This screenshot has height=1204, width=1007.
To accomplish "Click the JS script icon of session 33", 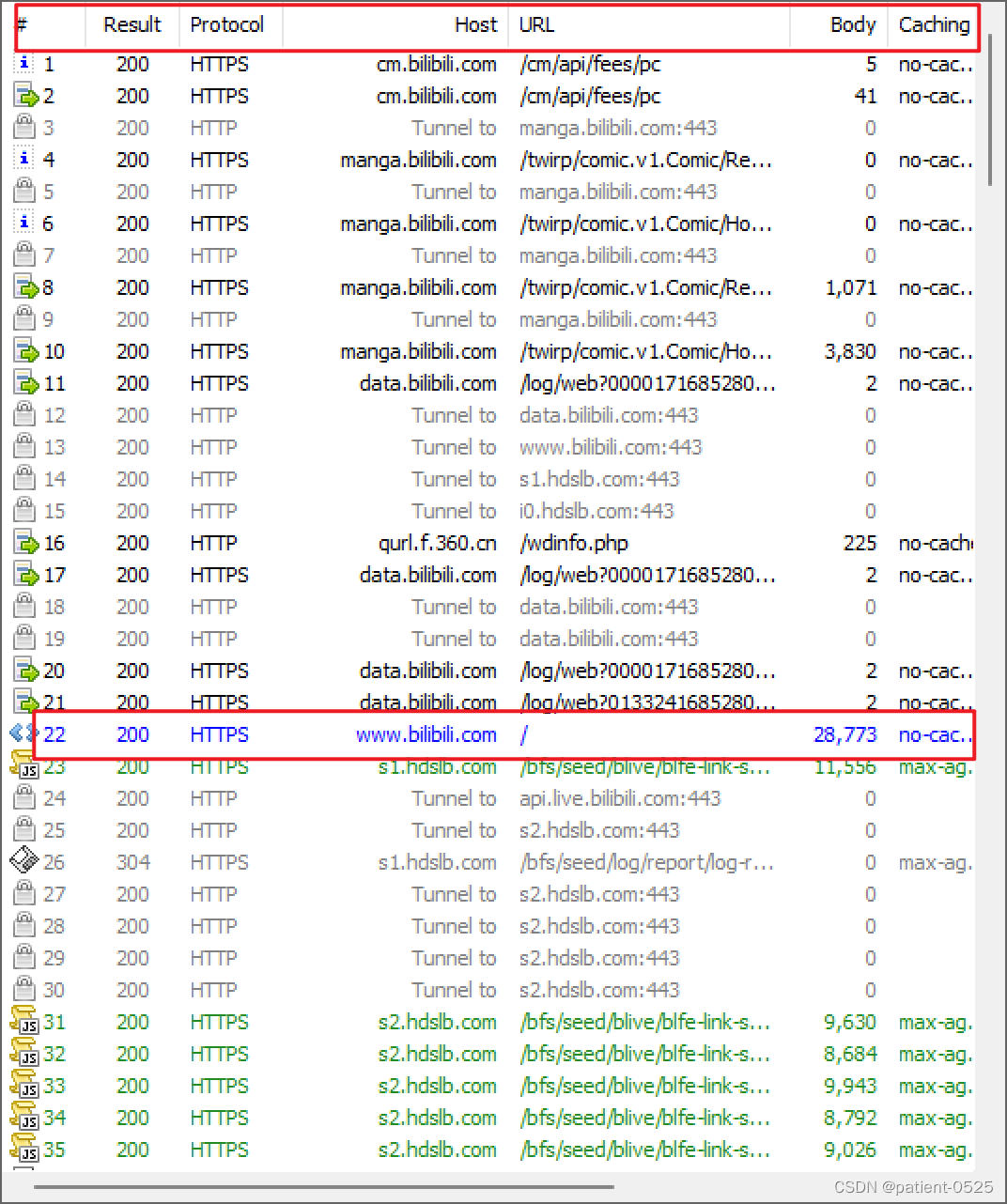I will 24,1085.
